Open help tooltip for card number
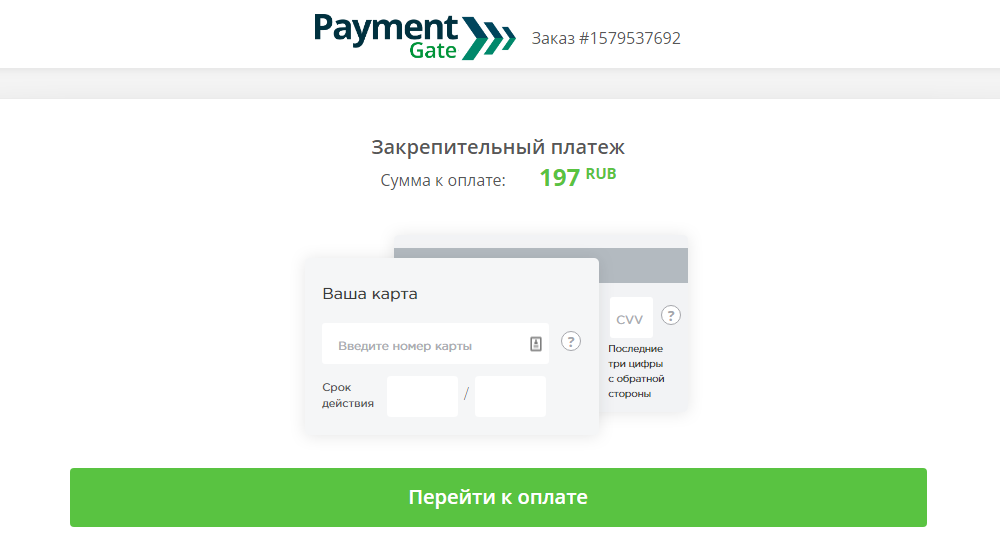1000x560 pixels. click(x=571, y=341)
